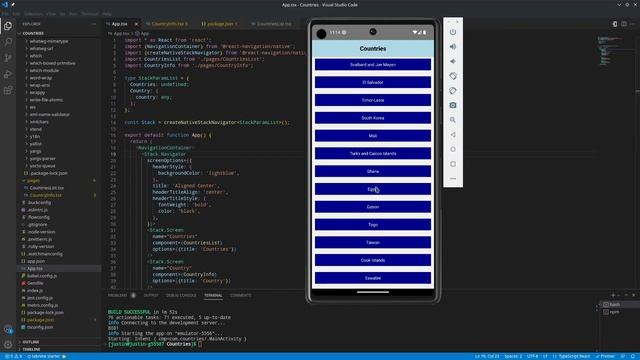Viewport: 640px width, 360px height.
Task: Expand the OUTLINE section
Action: (31, 342)
